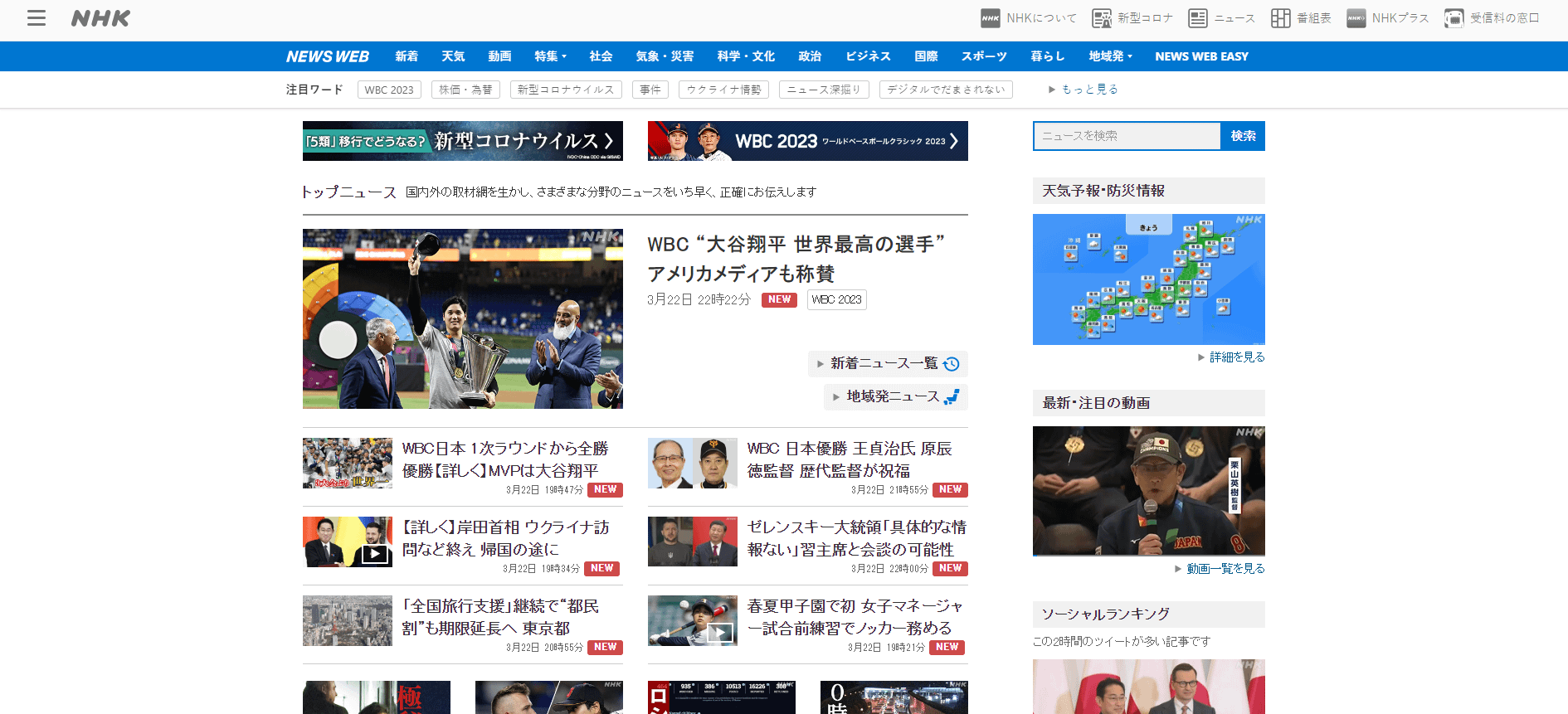Open the weather forecast map
This screenshot has width=1568, height=714.
1148,279
